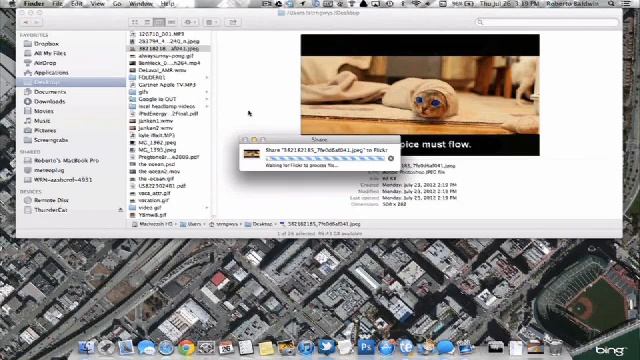Launch Photoshop from the Dock

tap(366, 347)
